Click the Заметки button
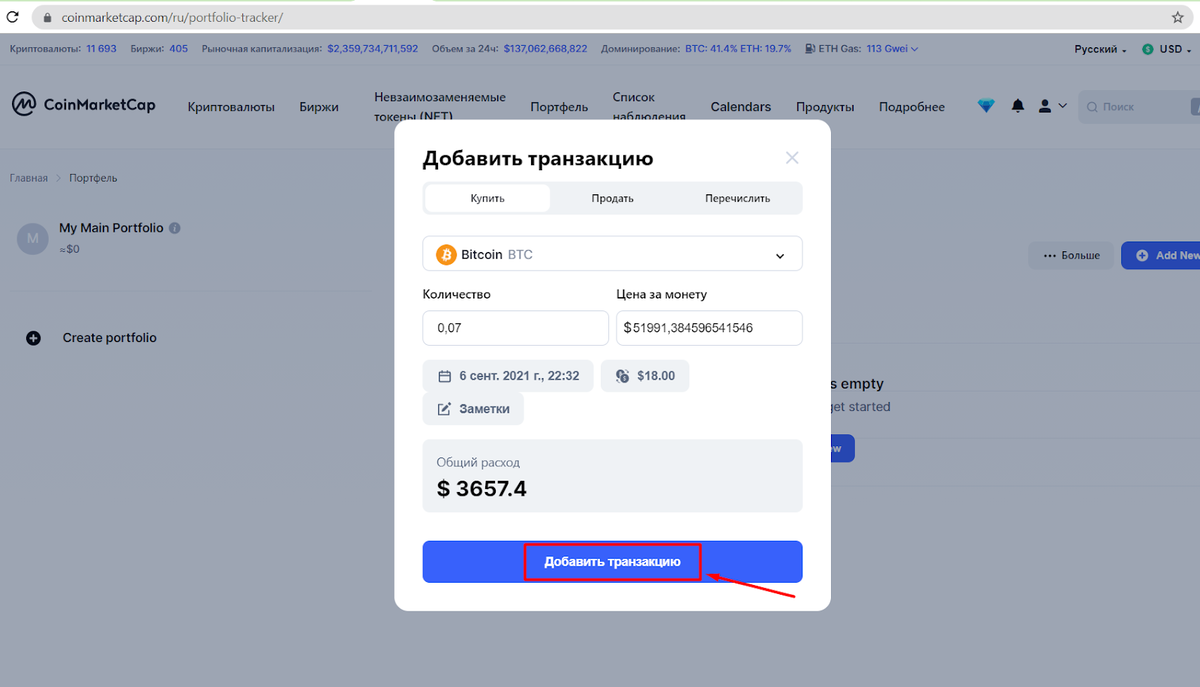 point(473,409)
